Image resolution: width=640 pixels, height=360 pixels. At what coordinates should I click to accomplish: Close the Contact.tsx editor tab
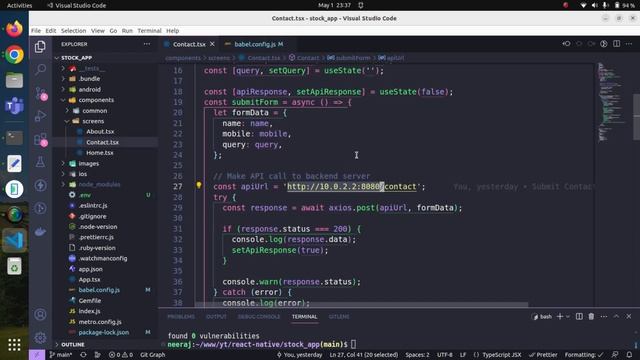click(x=212, y=44)
